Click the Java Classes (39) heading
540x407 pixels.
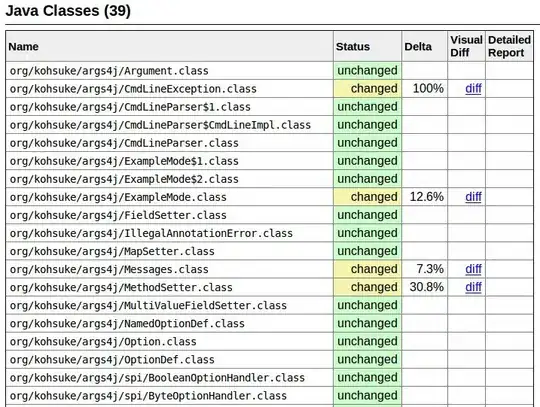[68, 11]
